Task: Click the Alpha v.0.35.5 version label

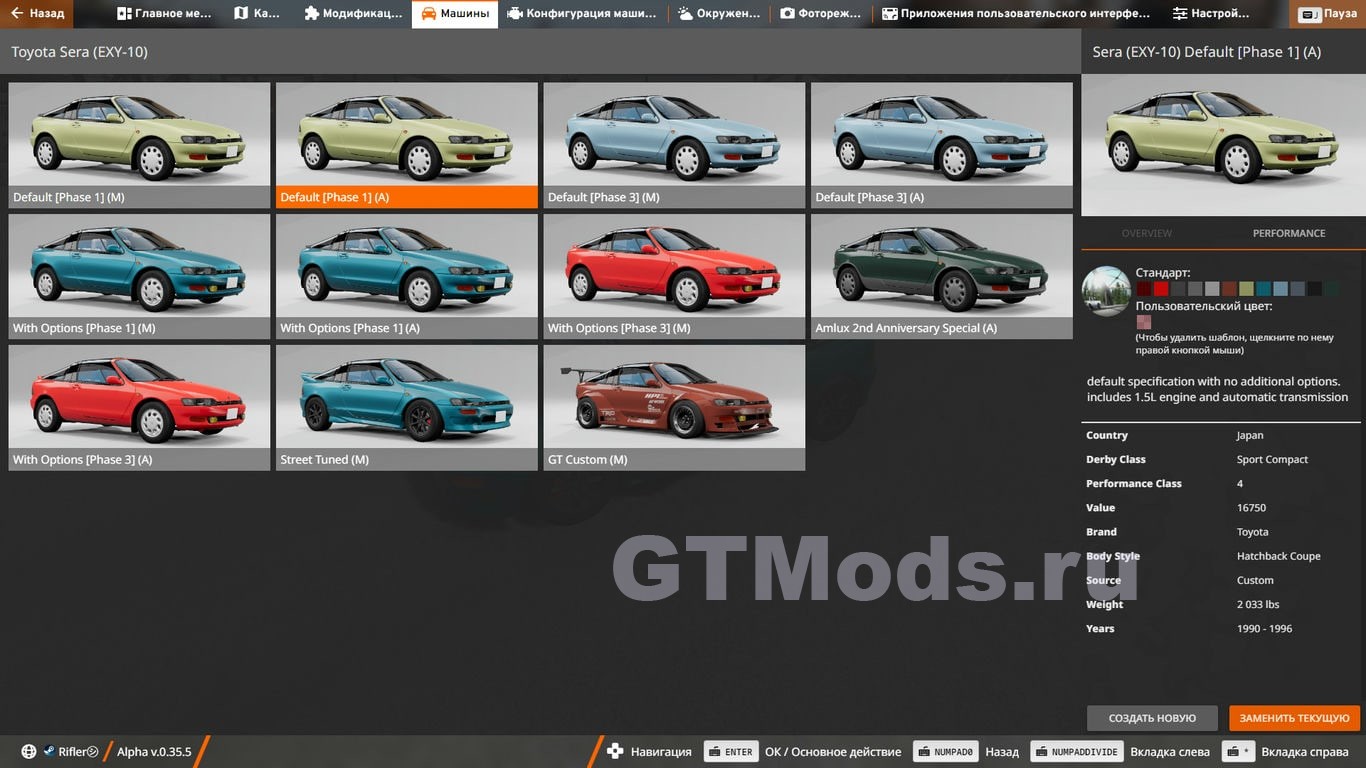Action: (154, 752)
